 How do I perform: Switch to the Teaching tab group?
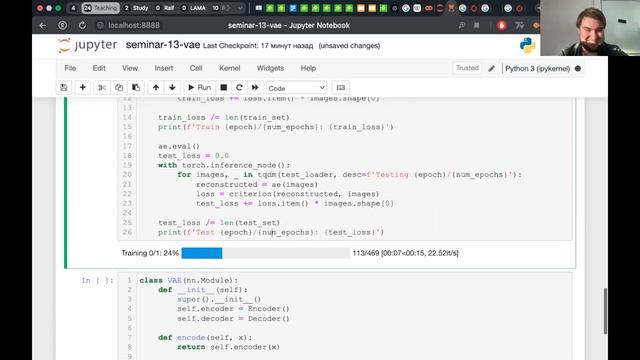(x=100, y=8)
